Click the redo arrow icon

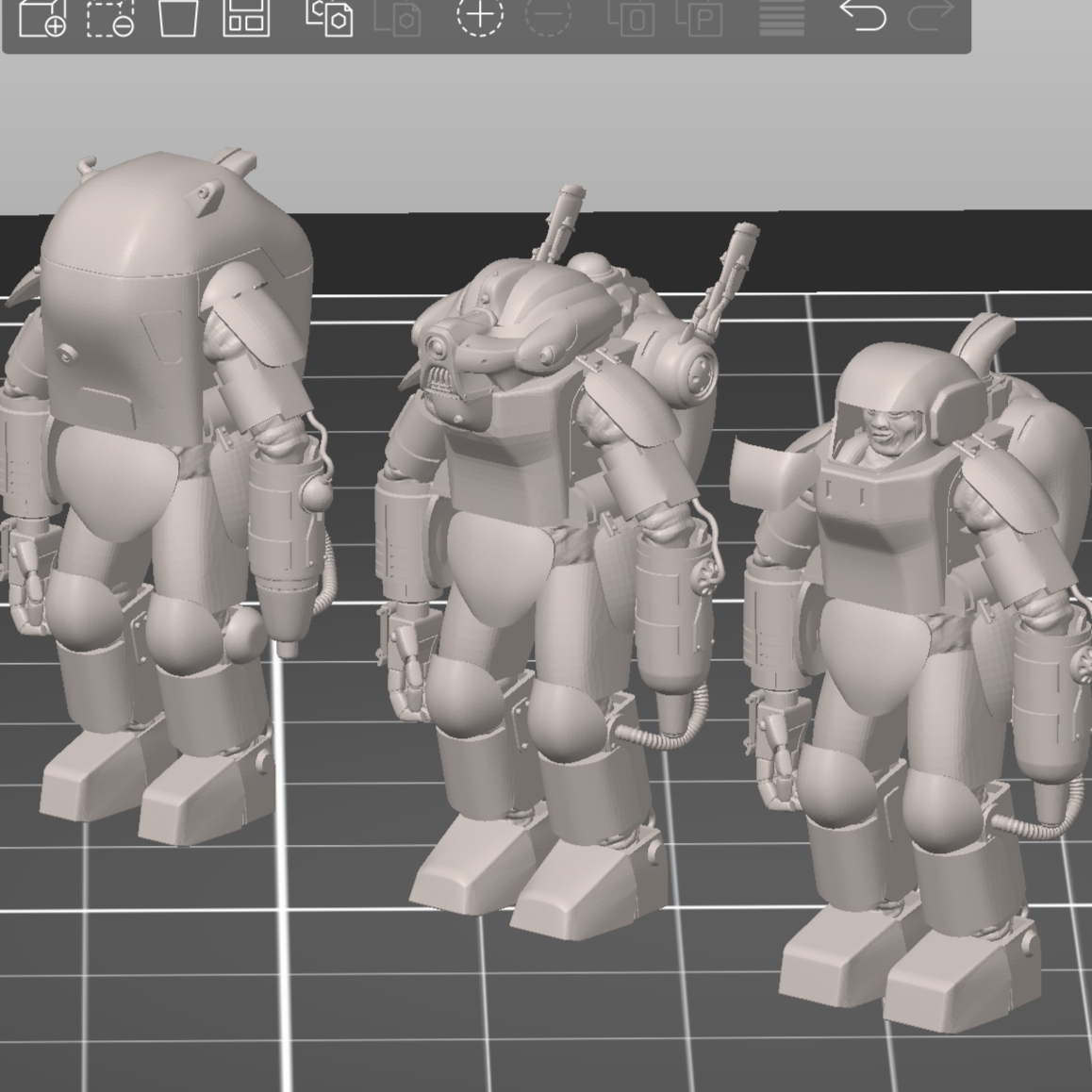click(x=930, y=15)
